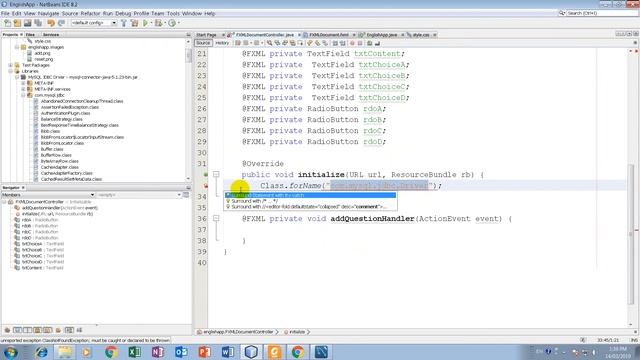Click the Comment editor toolbar icon
Viewport: 640px width, 360px height.
click(x=369, y=43)
